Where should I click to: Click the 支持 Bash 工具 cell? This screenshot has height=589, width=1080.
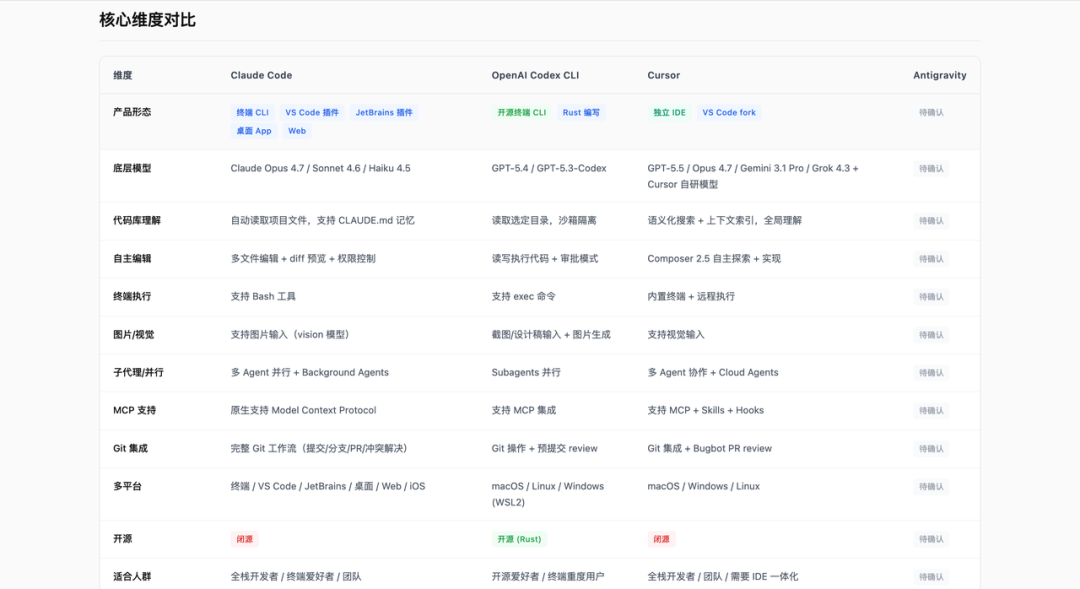(263, 296)
